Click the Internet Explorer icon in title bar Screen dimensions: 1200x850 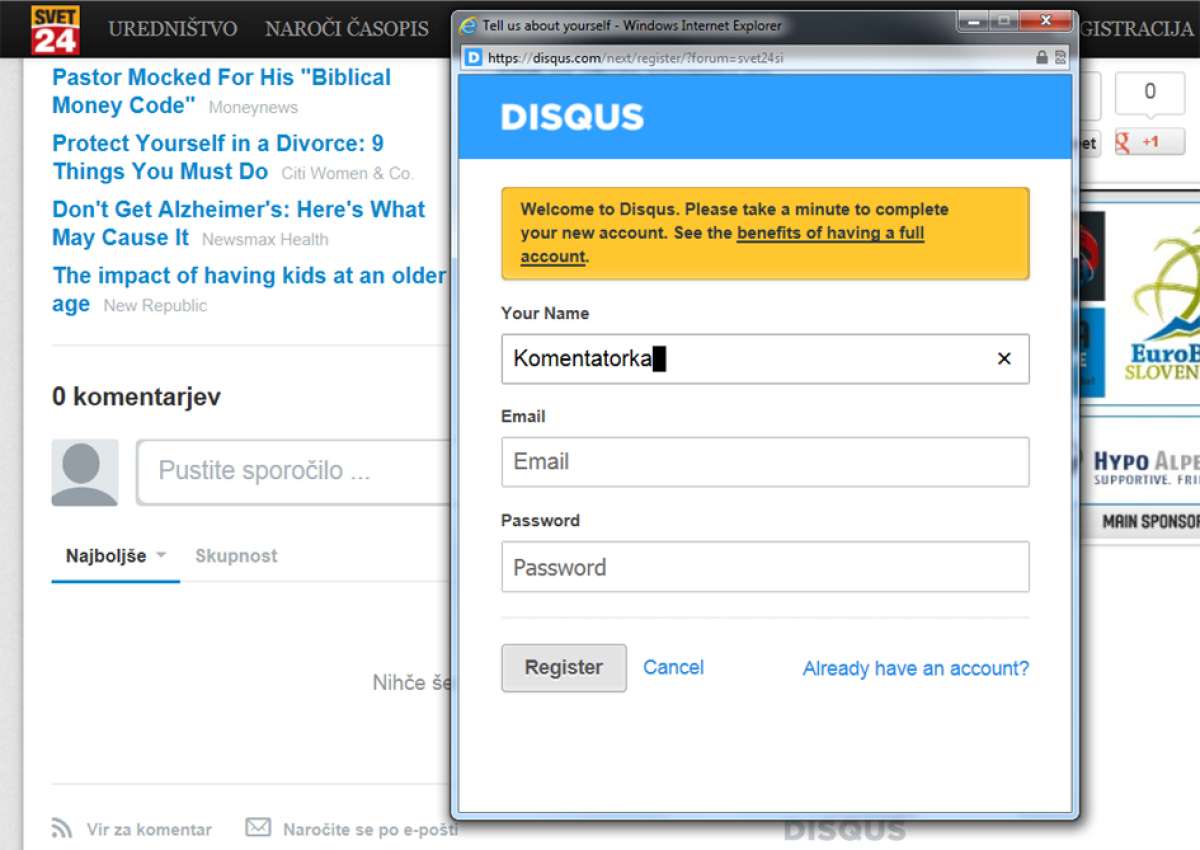[468, 25]
